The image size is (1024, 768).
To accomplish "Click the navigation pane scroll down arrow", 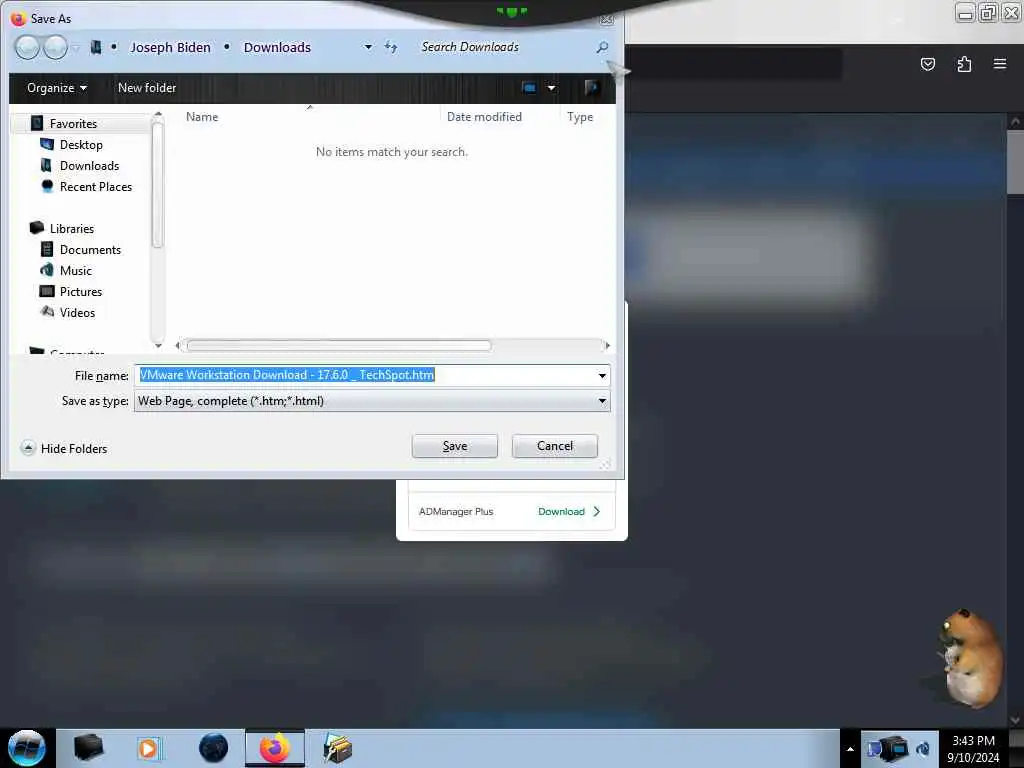I will pos(157,345).
